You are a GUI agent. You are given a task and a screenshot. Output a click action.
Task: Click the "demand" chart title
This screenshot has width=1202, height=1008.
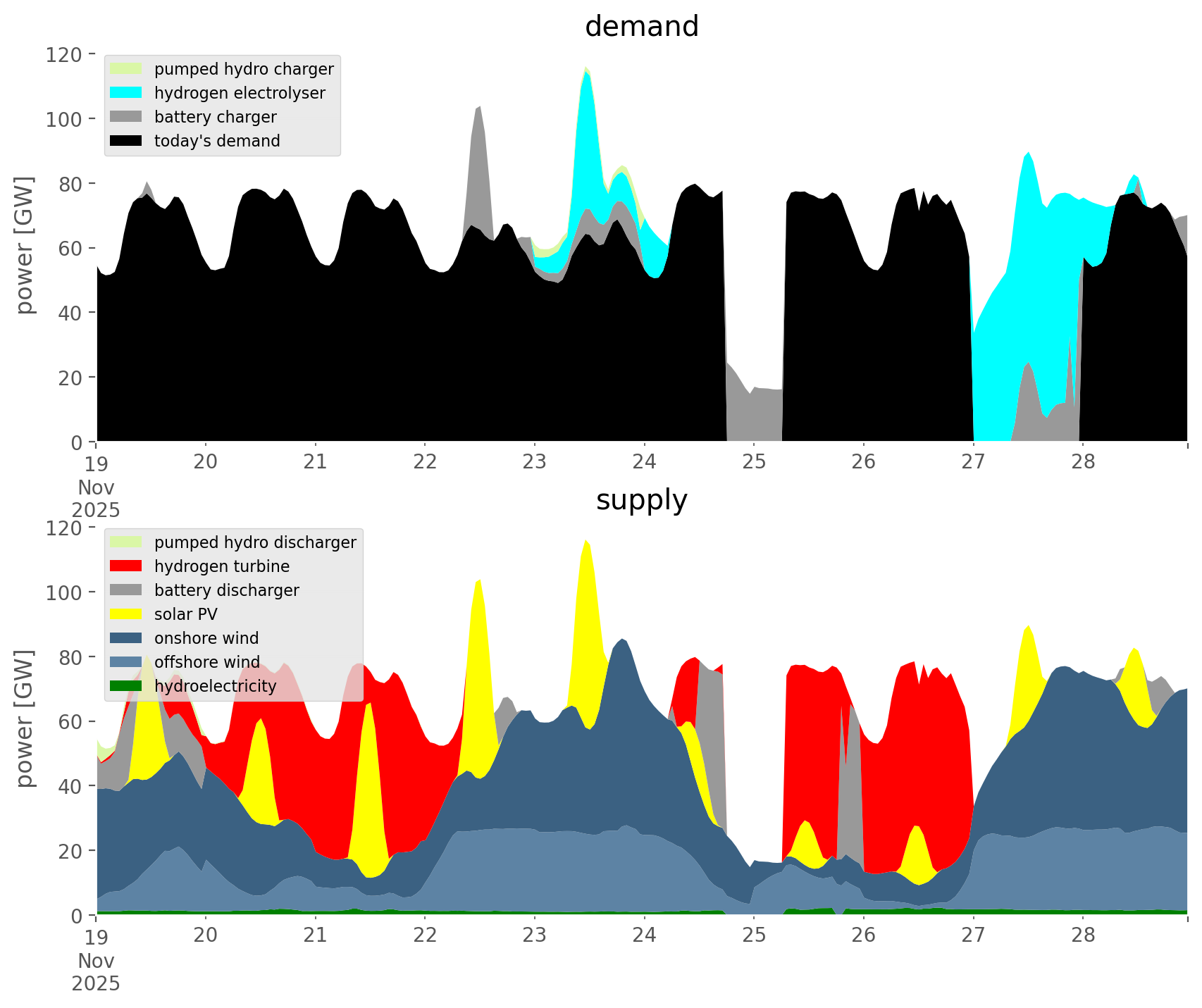(x=641, y=27)
